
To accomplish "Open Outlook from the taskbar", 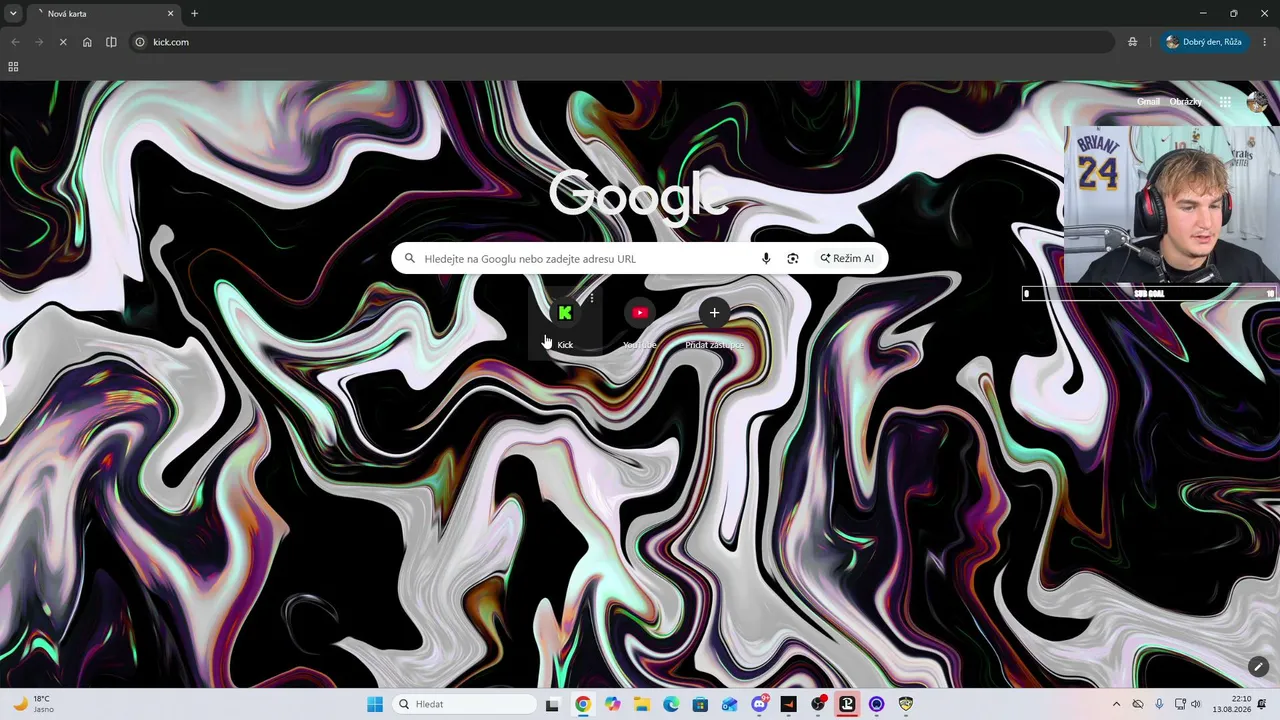I will pyautogui.click(x=730, y=704).
